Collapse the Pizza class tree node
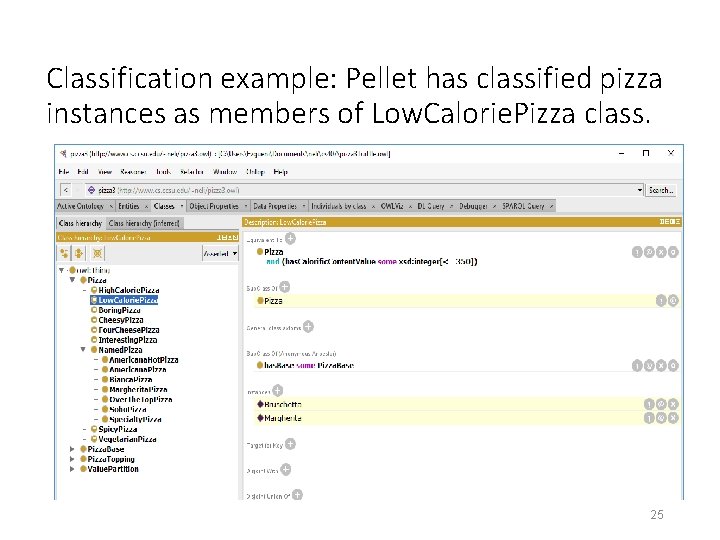Image resolution: width=720 pixels, height=540 pixels. pyautogui.click(x=72, y=280)
